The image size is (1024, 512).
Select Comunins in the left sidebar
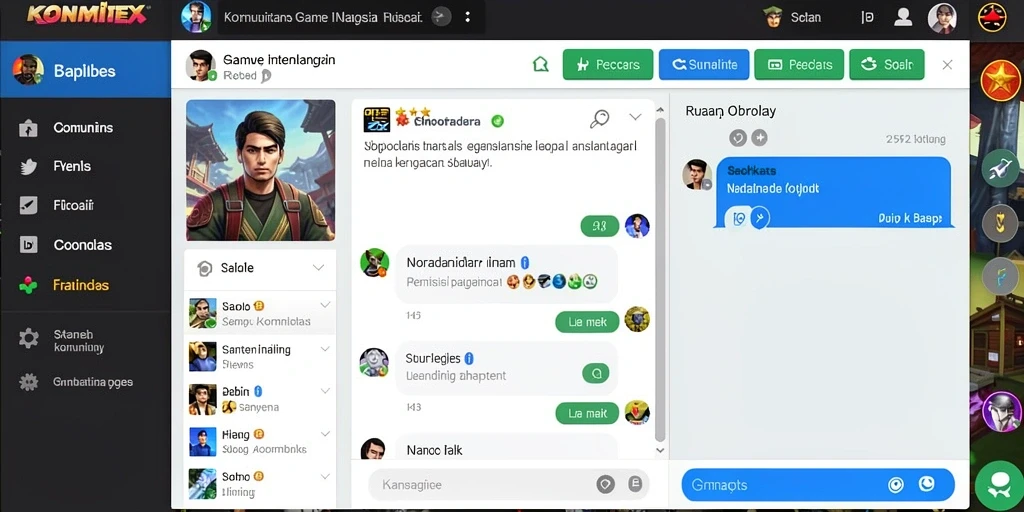click(x=86, y=128)
